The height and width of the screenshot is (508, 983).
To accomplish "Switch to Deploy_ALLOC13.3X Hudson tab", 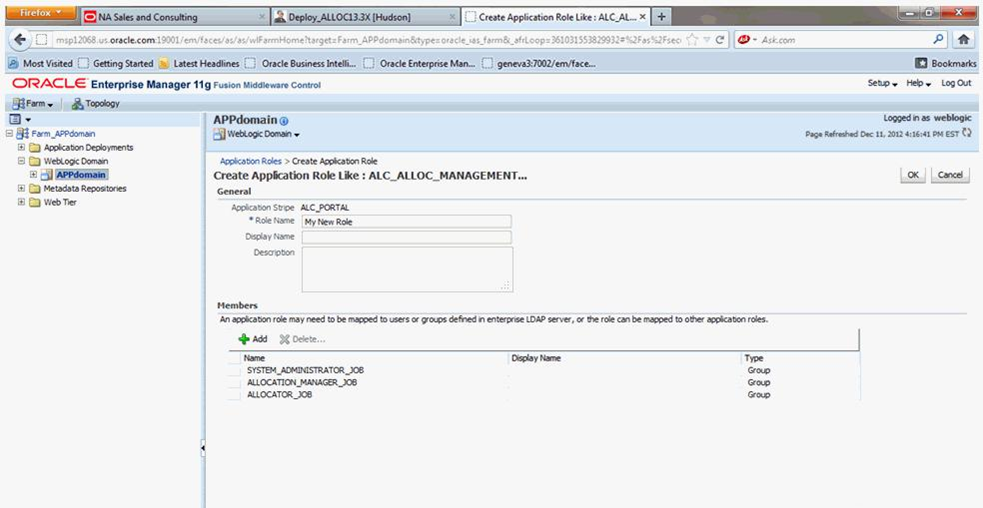I will tap(365, 17).
